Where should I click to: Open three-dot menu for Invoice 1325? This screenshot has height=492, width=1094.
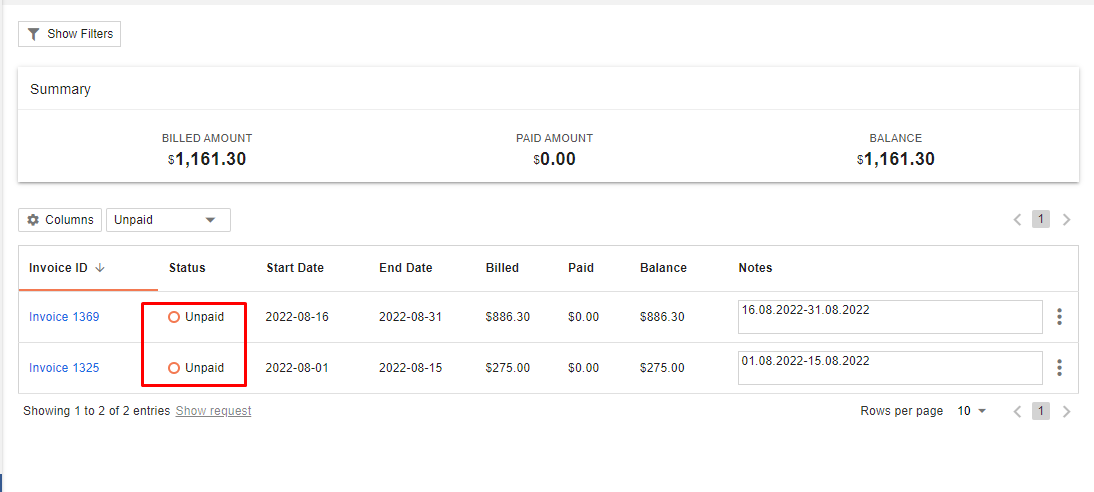1059,368
